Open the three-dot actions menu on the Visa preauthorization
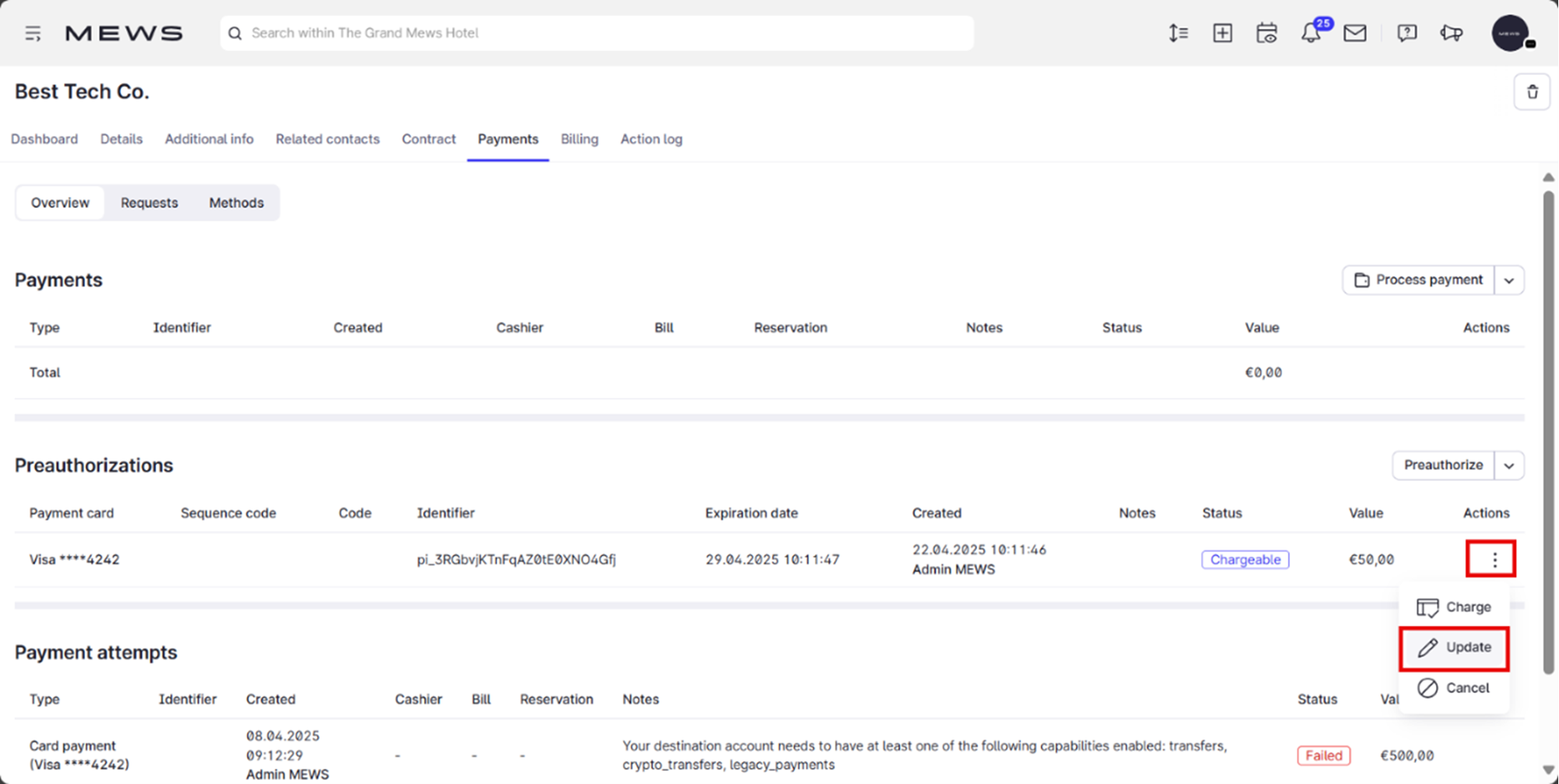Image resolution: width=1559 pixels, height=784 pixels. click(x=1490, y=559)
